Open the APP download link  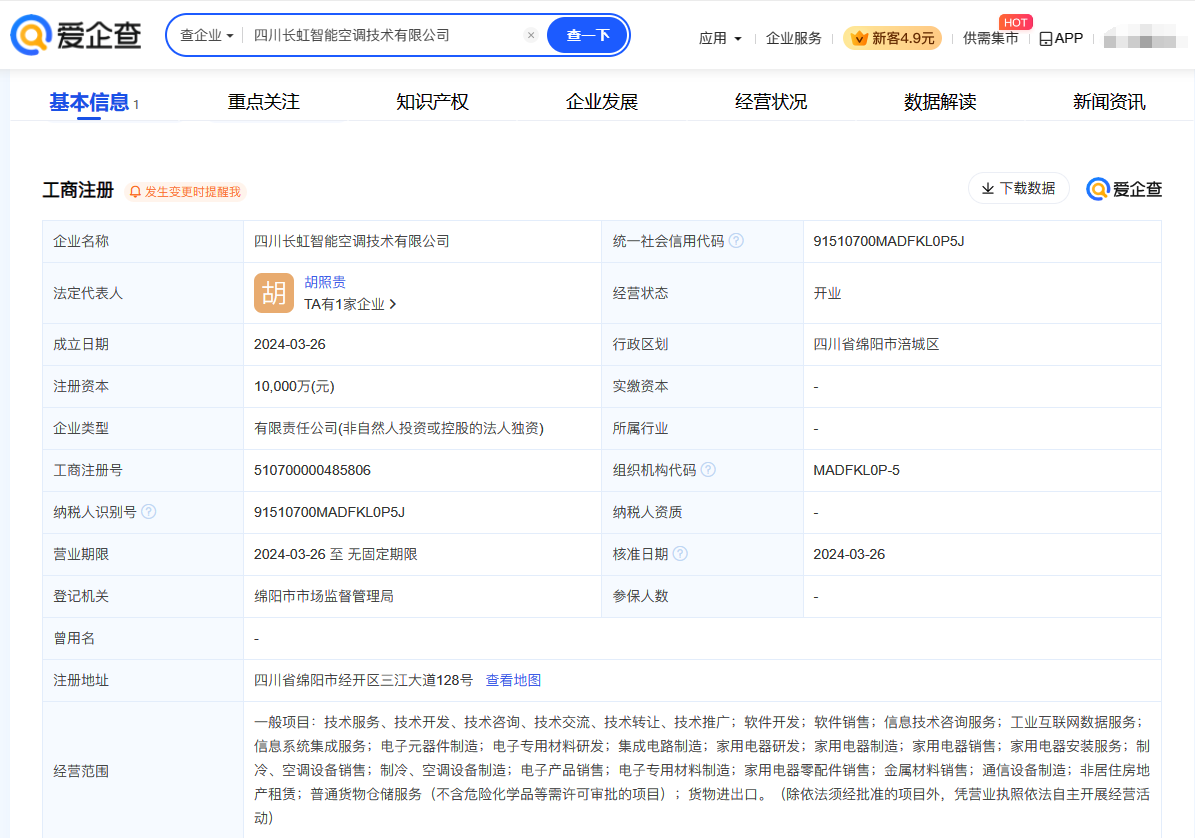[x=1061, y=38]
